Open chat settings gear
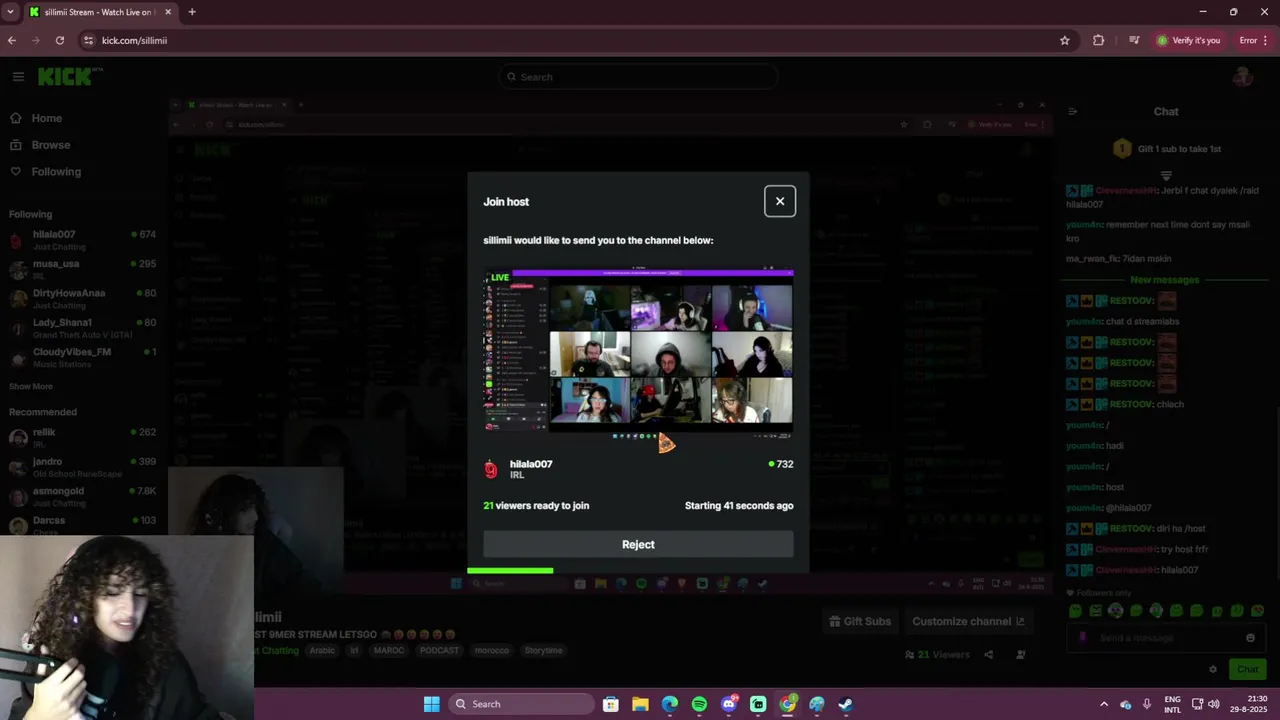The image size is (1280, 720). pos(1213,669)
